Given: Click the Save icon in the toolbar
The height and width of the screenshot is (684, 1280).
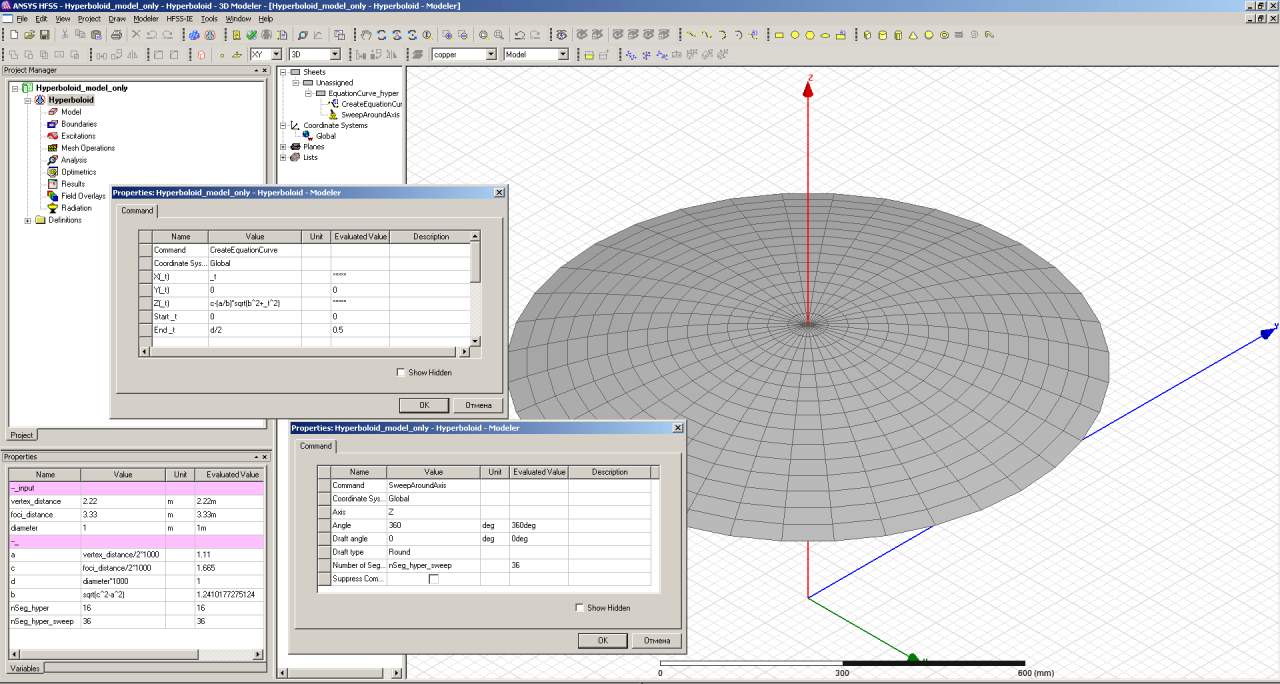Looking at the screenshot, I should [x=45, y=35].
